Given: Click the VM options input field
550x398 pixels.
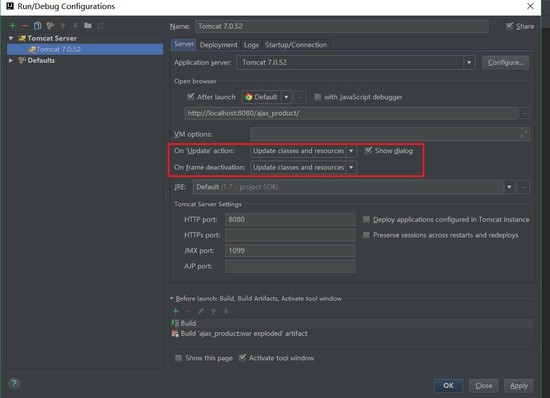Looking at the screenshot, I should (x=390, y=134).
